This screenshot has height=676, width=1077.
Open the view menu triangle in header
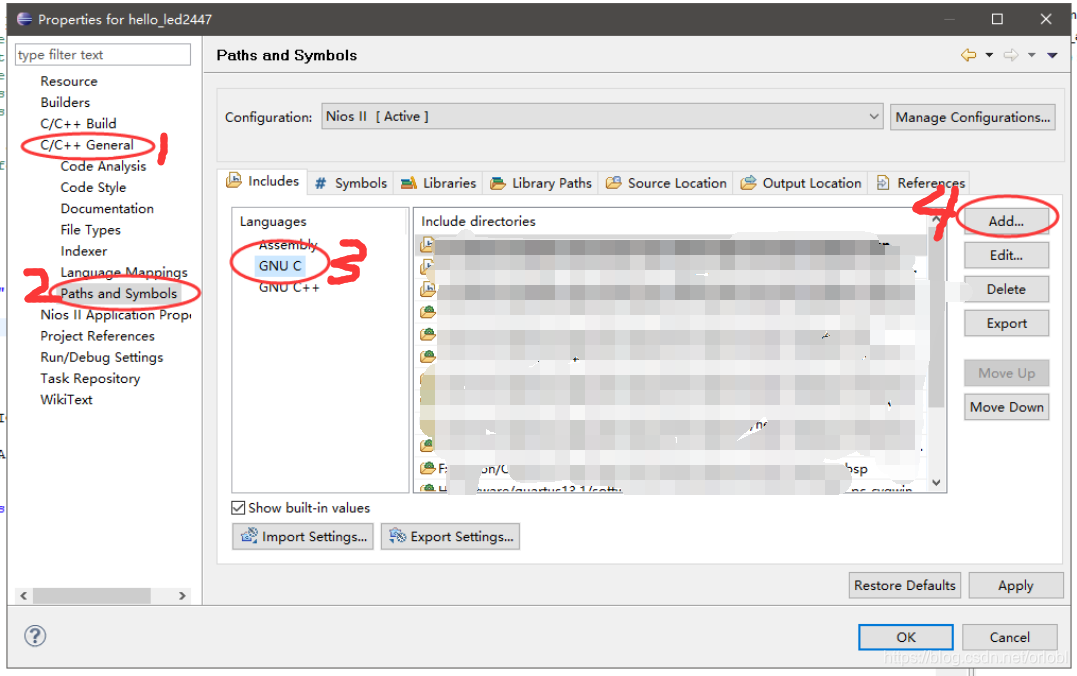(x=1052, y=55)
